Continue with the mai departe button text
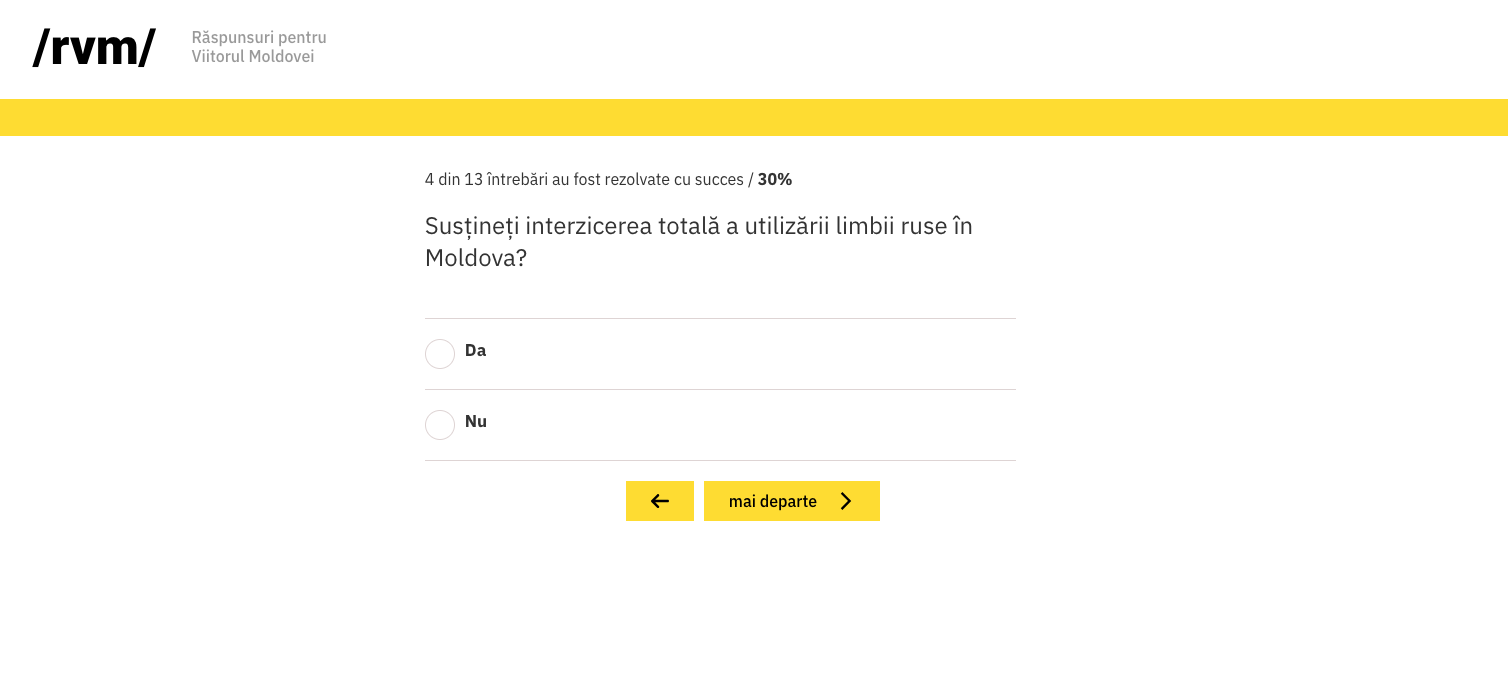Viewport: 1508px width, 699px height. pos(773,501)
